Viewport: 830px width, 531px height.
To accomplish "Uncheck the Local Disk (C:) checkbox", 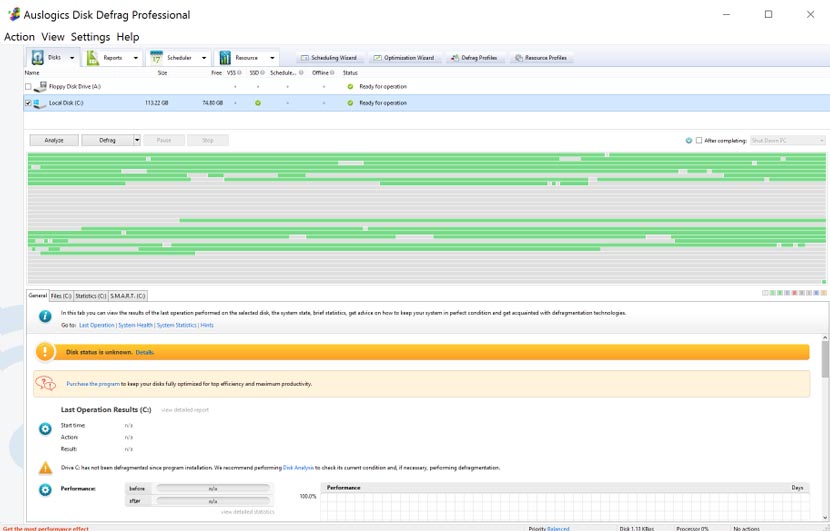I will (28, 103).
